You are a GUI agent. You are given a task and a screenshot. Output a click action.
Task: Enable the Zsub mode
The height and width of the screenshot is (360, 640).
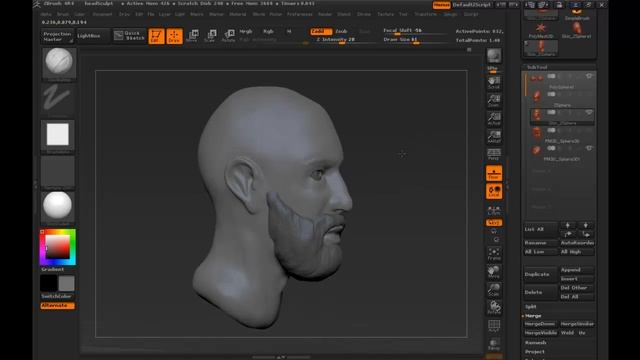pyautogui.click(x=342, y=31)
